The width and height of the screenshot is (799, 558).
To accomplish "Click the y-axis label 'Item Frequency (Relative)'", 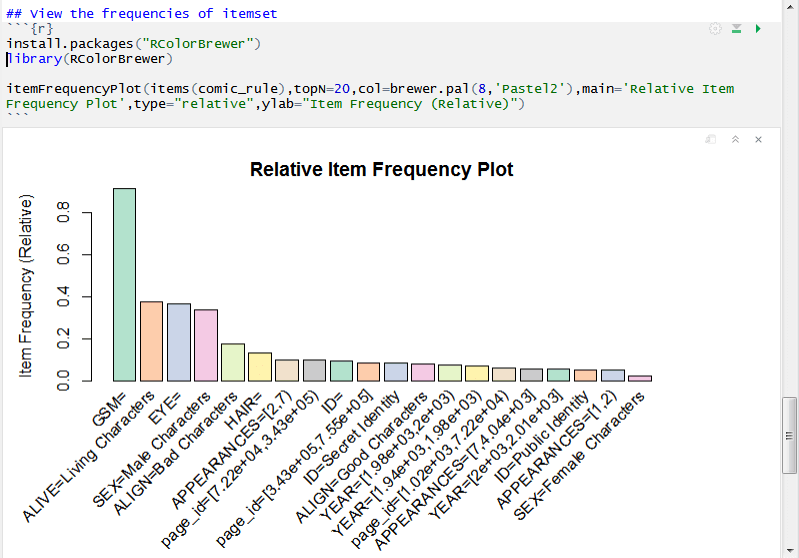I will tap(27, 285).
